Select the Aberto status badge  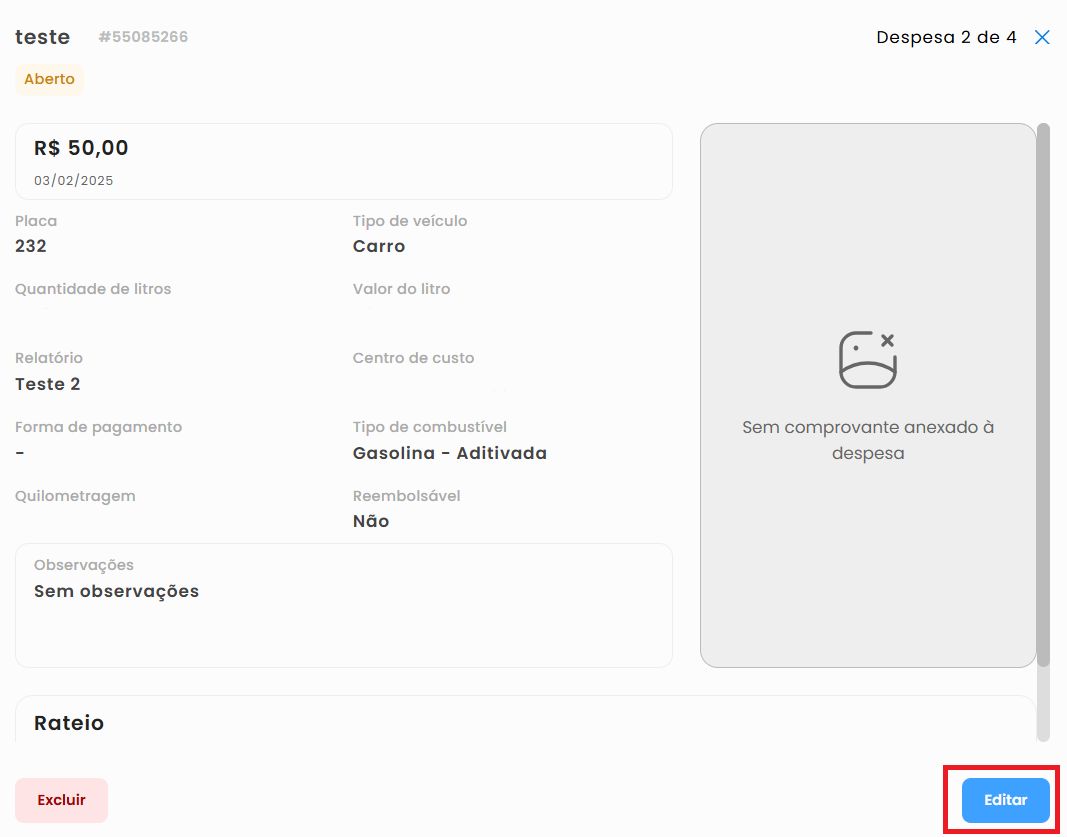pyautogui.click(x=49, y=79)
